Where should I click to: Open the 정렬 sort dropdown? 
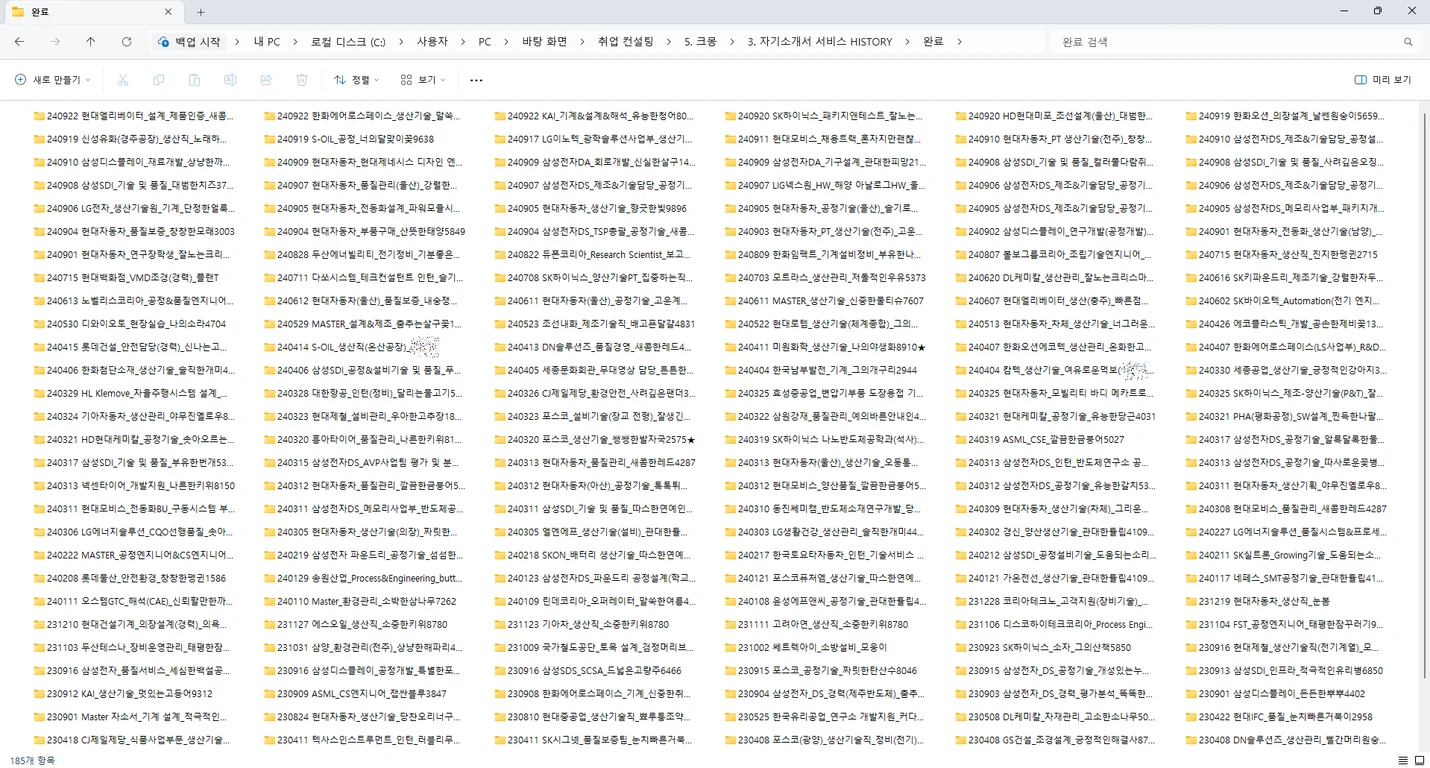[357, 80]
